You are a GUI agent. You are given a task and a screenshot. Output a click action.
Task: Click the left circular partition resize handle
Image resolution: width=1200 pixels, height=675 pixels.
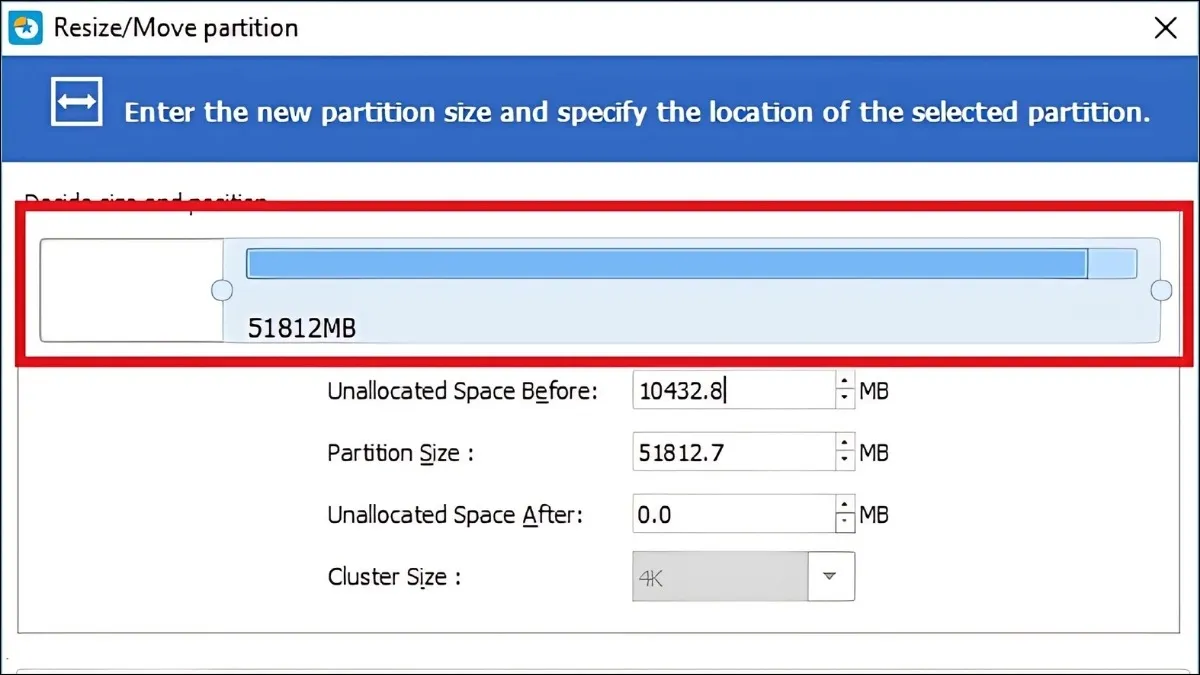[223, 290]
